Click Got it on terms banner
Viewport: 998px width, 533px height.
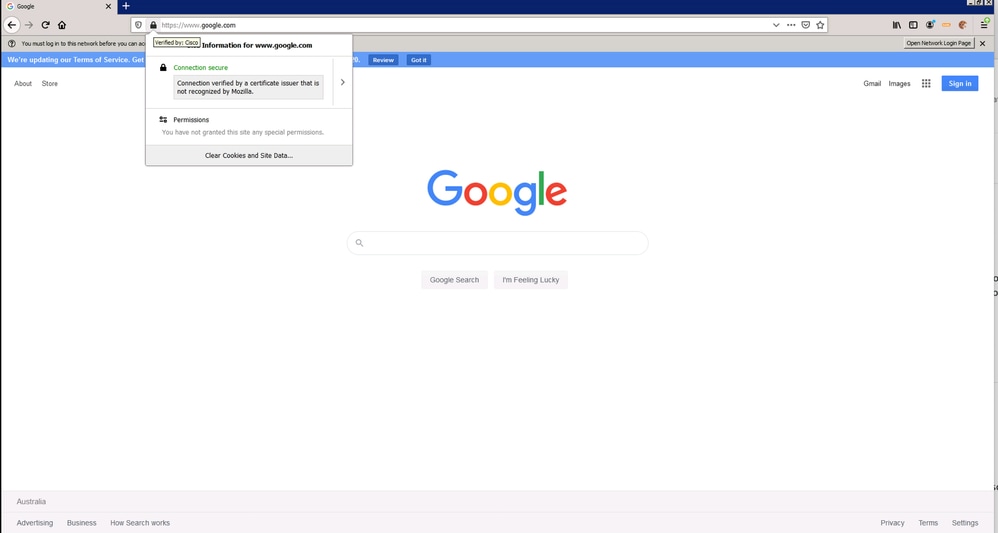(x=419, y=60)
